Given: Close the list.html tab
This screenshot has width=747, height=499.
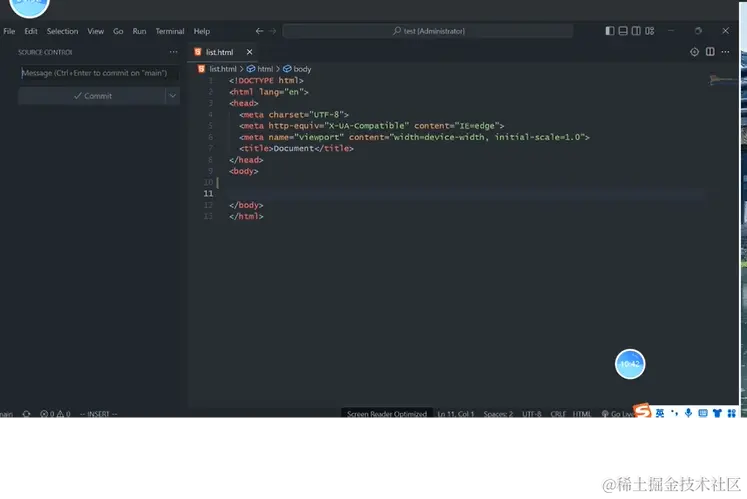Looking at the screenshot, I should 249,52.
